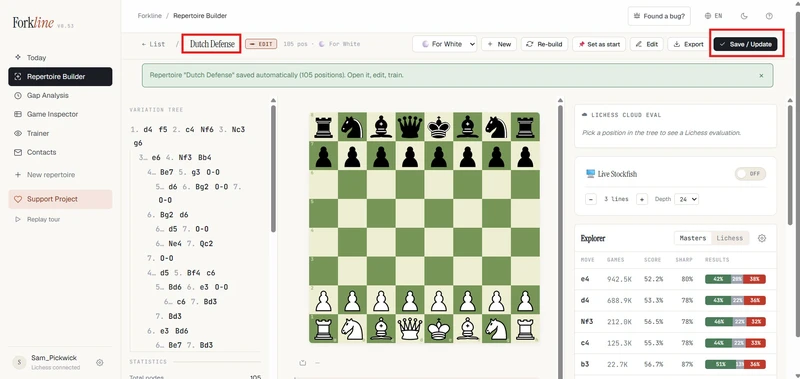Click Save / Update button
This screenshot has width=800, height=379.
click(x=745, y=44)
